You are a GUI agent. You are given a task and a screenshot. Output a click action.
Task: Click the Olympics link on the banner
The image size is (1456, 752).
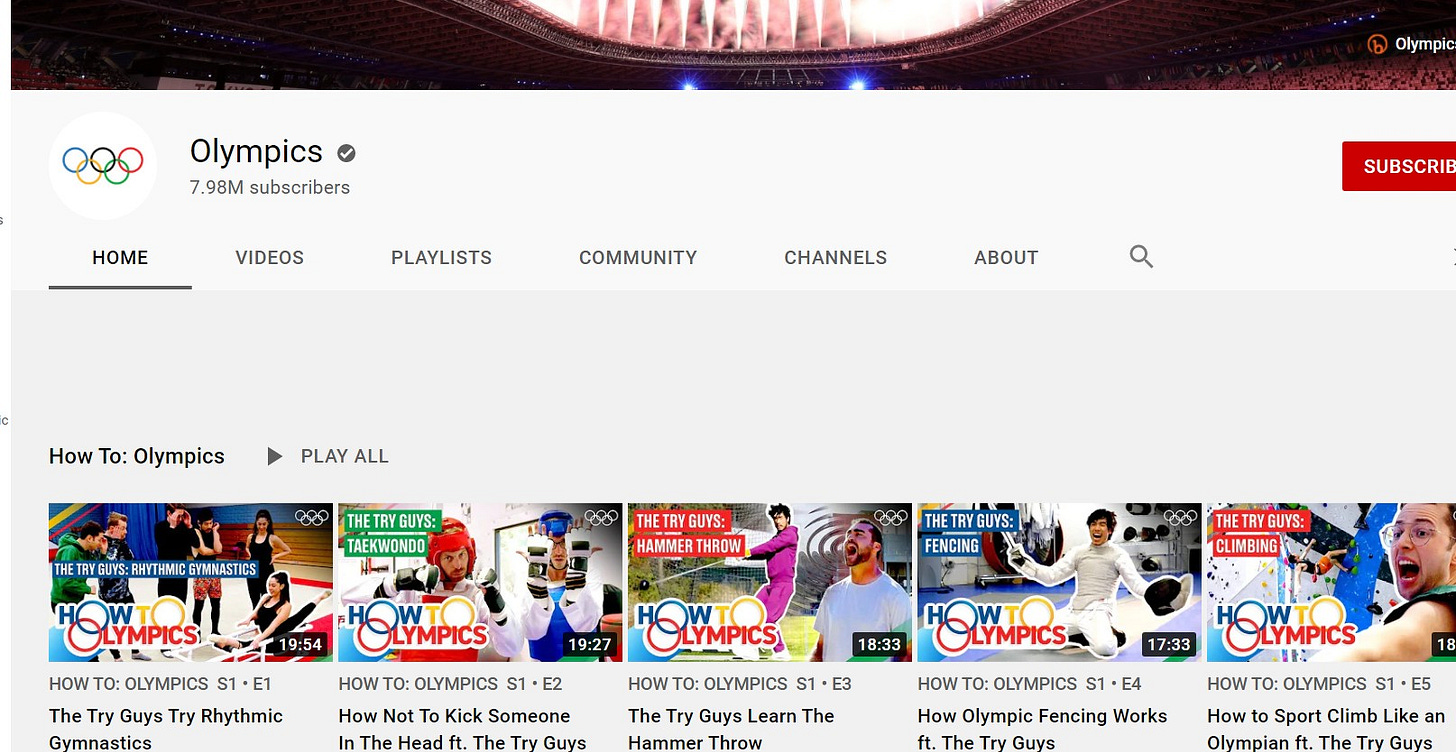click(1412, 44)
